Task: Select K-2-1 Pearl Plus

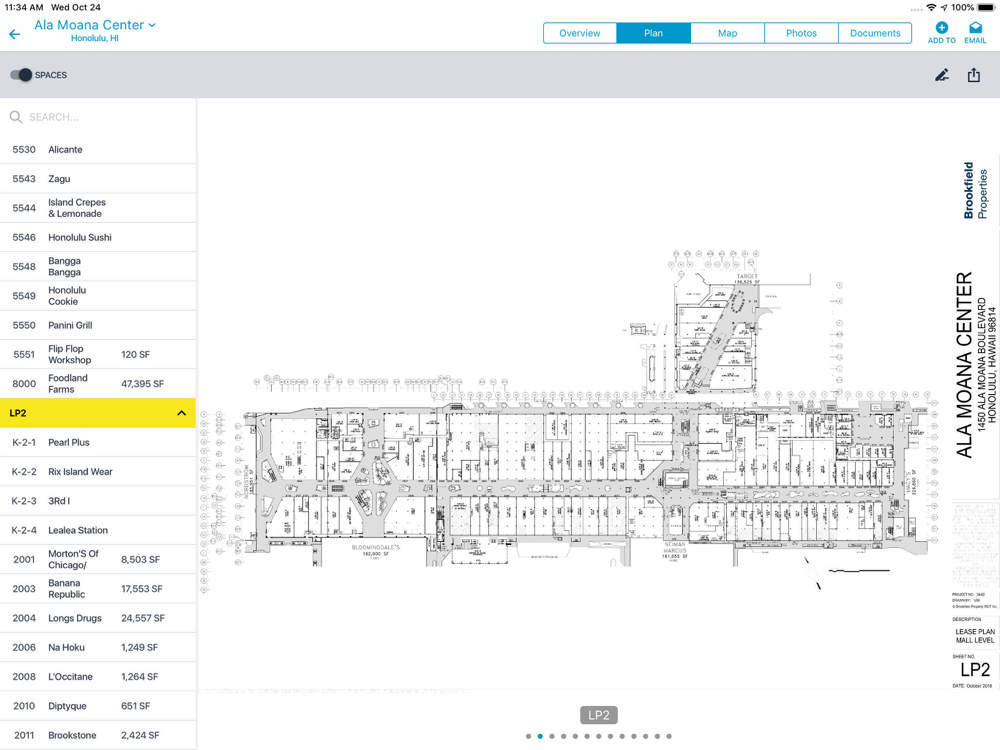Action: [98, 443]
